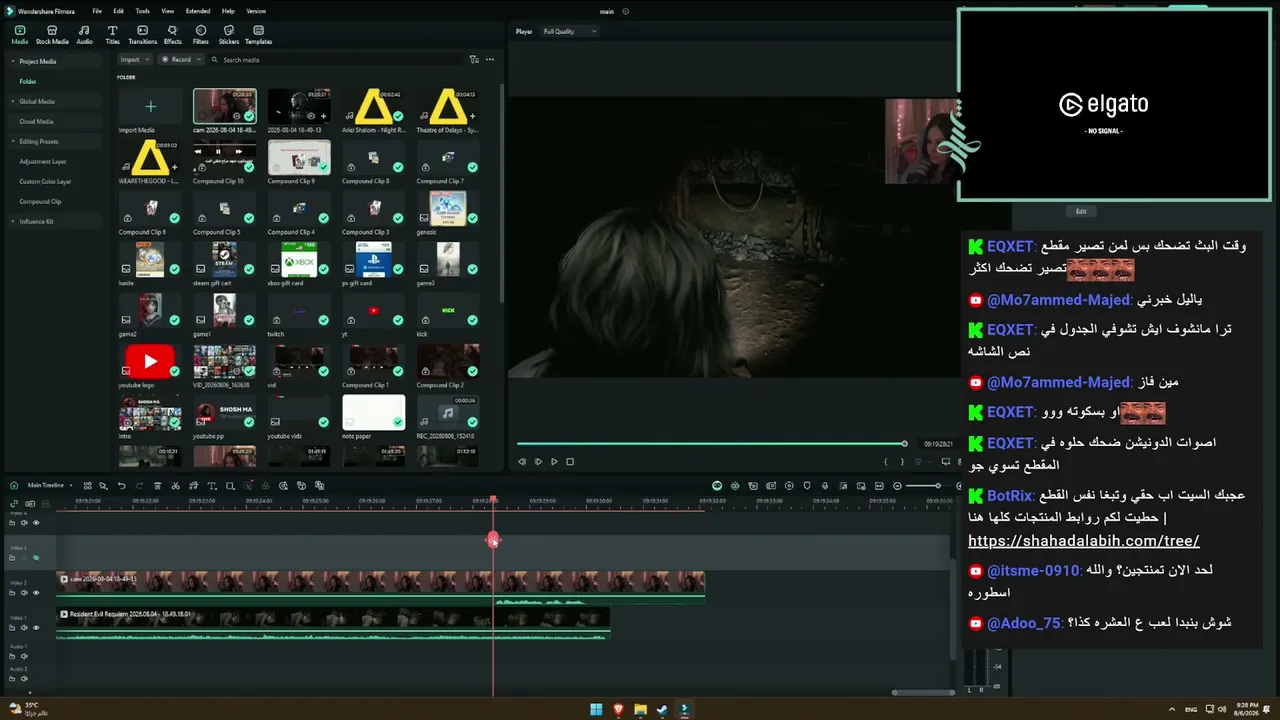Adjust the timeline zoom slider
The image size is (1280, 720).
coord(937,486)
